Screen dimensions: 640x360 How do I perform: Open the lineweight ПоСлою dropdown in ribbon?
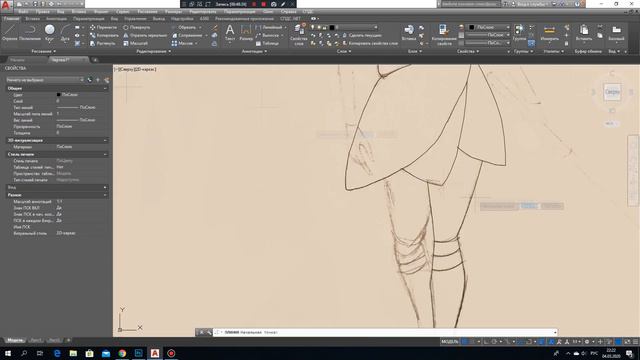[x=488, y=35]
